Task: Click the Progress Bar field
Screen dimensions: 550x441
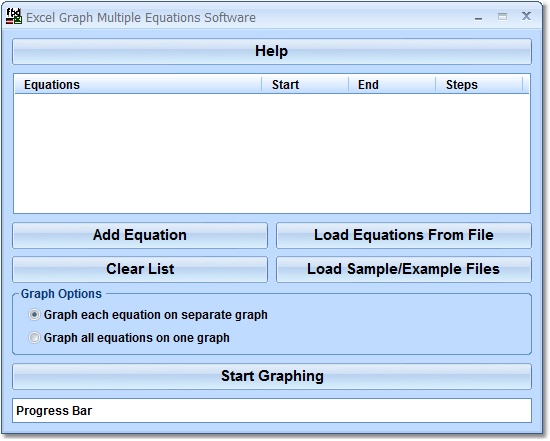Action: tap(272, 410)
